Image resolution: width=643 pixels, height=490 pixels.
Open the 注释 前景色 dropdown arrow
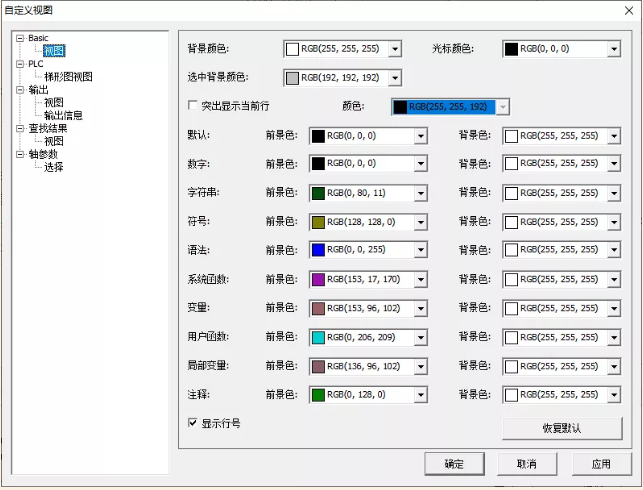click(x=420, y=395)
